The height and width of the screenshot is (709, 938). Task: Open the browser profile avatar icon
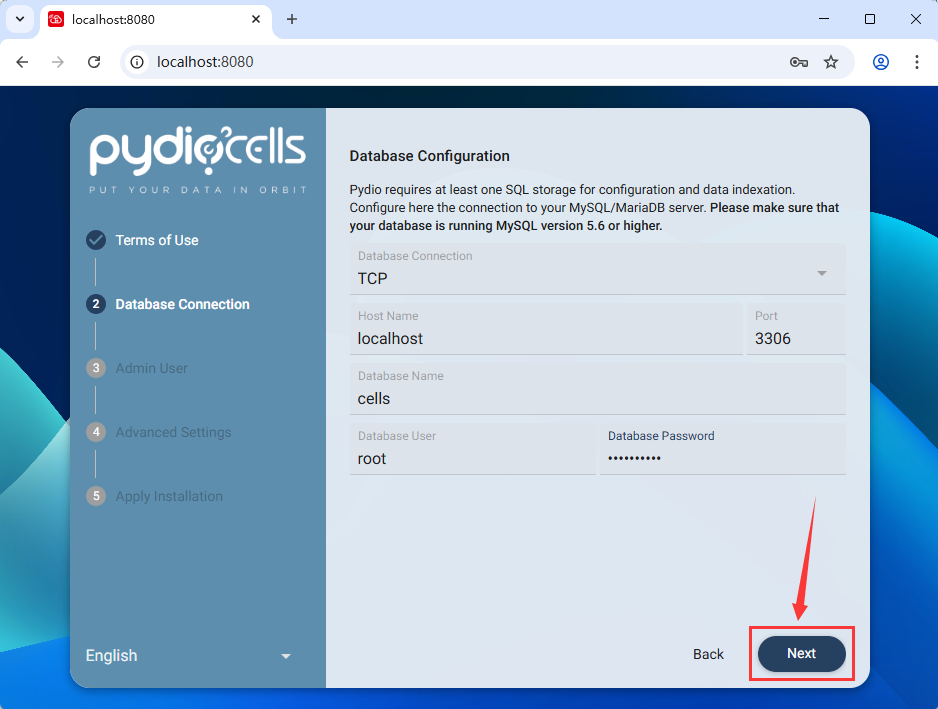(x=881, y=62)
